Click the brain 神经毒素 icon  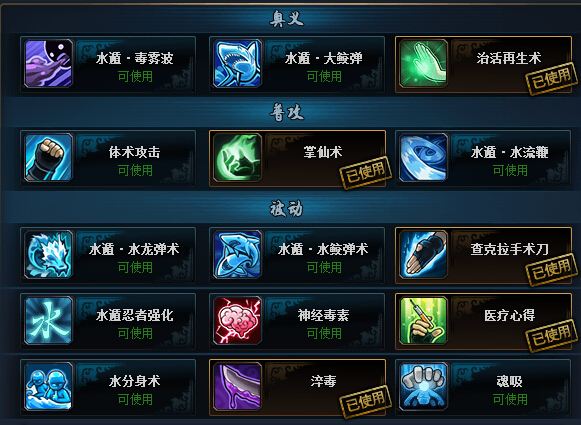238,320
